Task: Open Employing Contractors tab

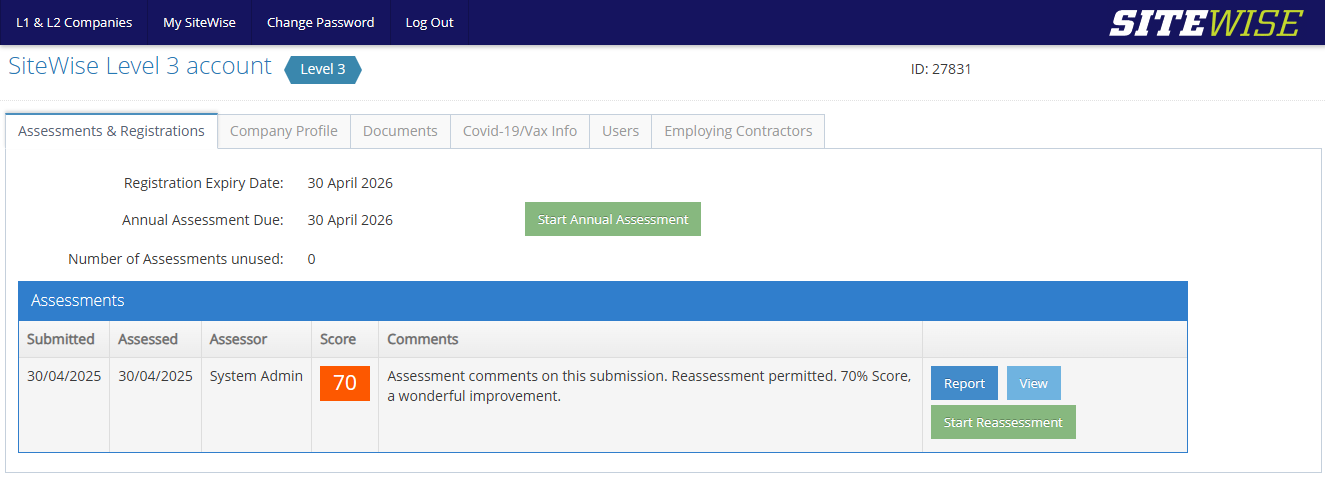Action: coord(738,131)
